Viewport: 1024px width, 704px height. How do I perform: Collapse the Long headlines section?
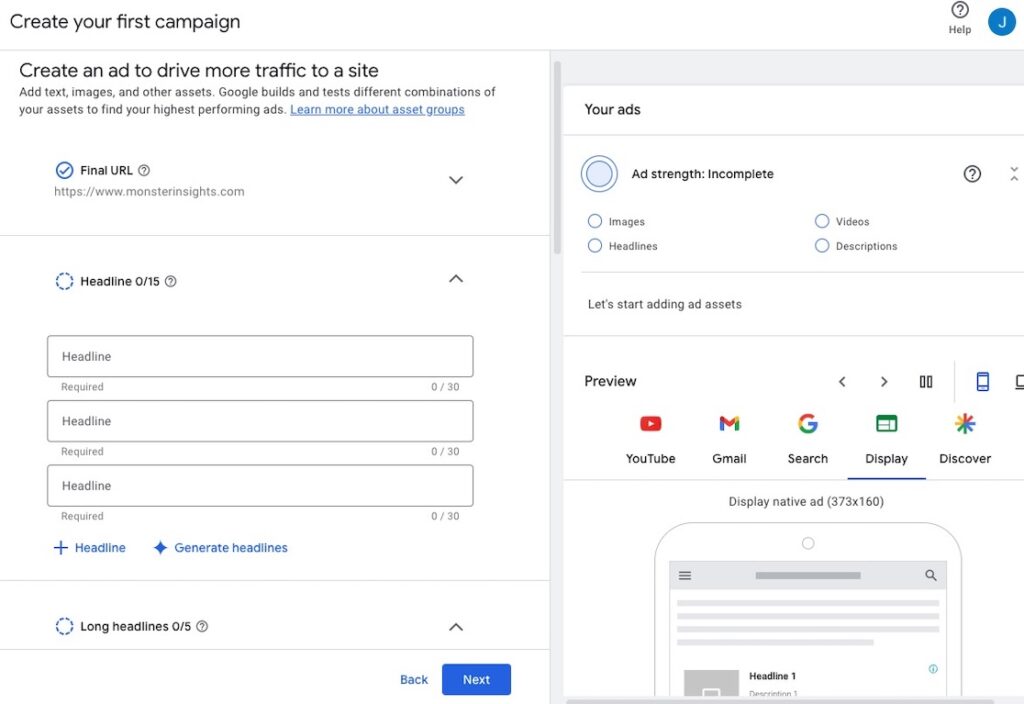456,627
